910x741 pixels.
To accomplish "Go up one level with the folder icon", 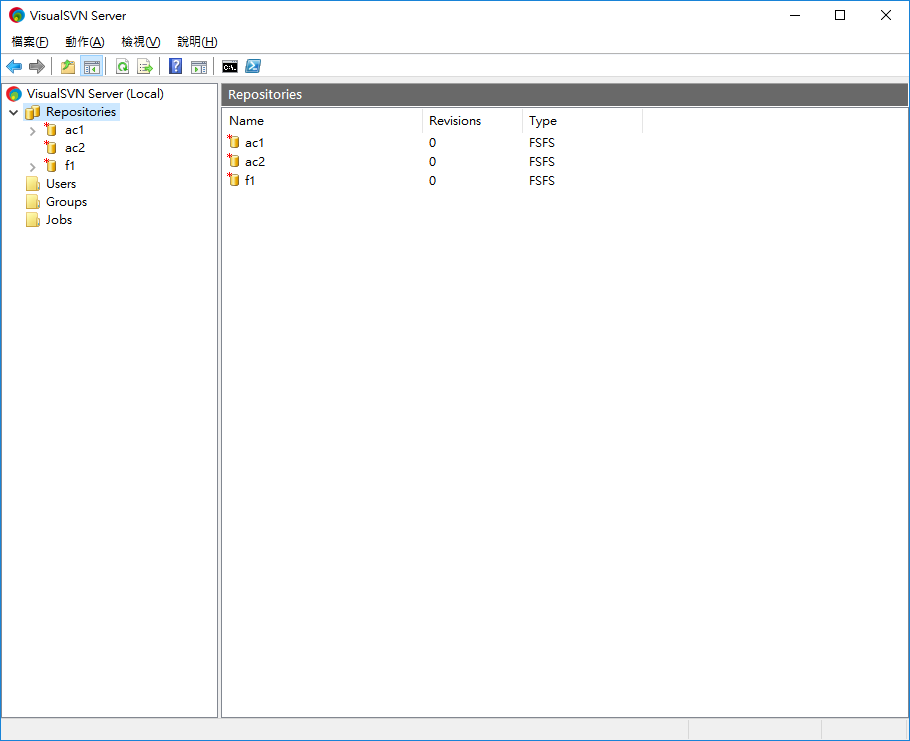I will click(68, 67).
